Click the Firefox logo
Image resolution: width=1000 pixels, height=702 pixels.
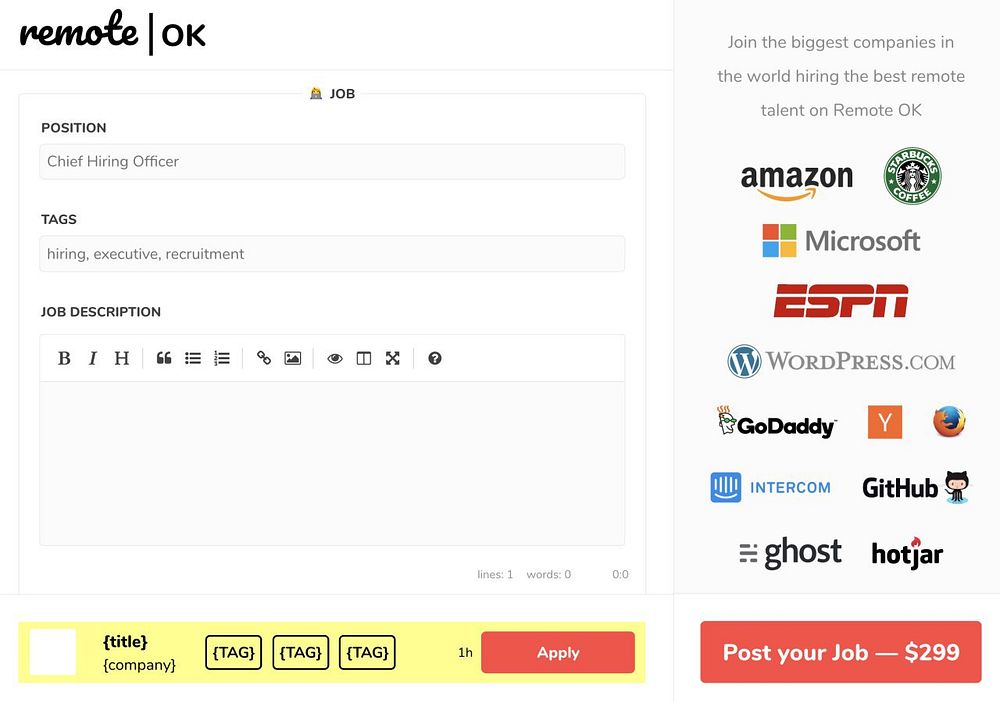click(x=949, y=421)
